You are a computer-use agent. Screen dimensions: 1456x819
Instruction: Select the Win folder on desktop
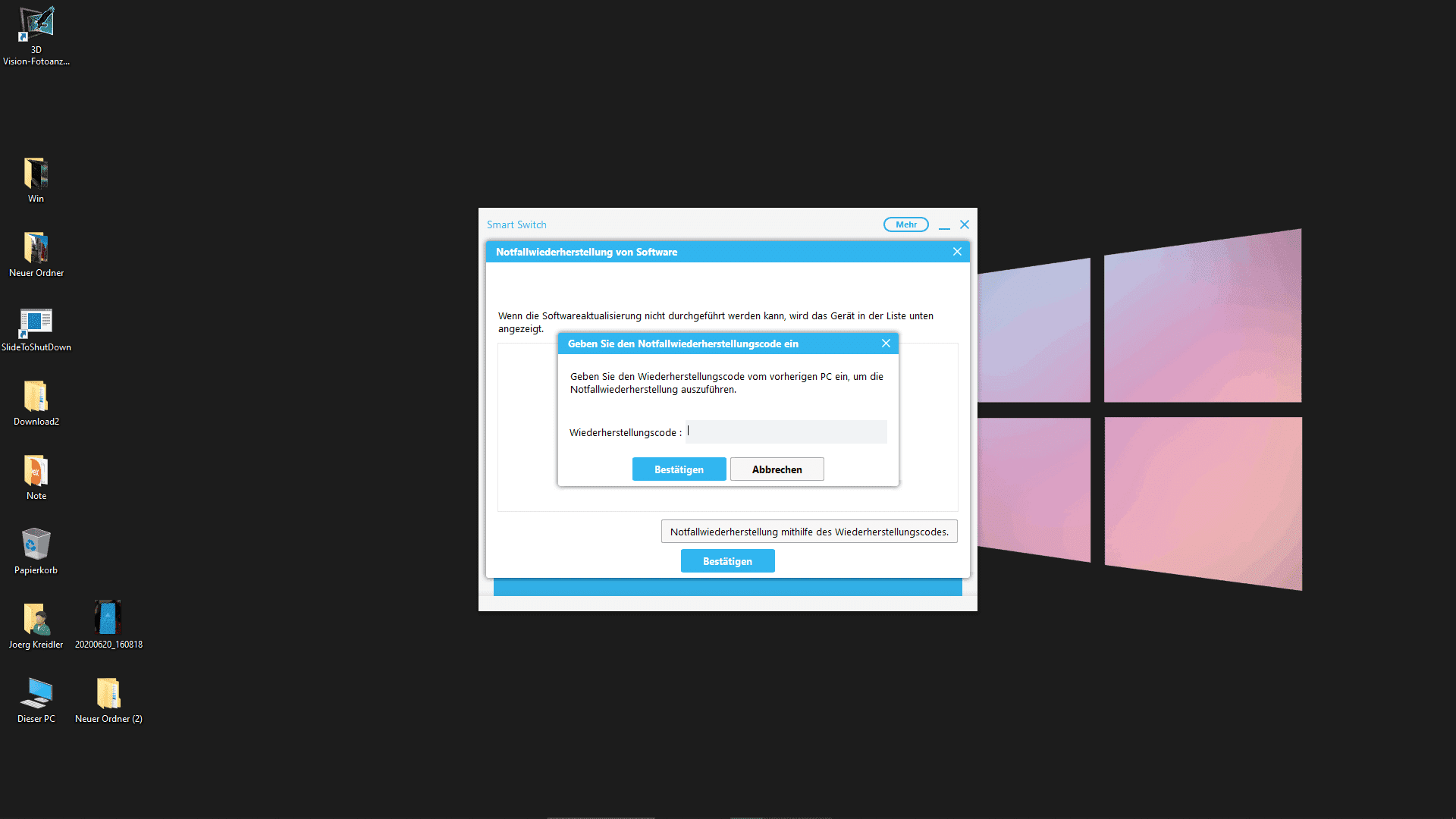point(36,180)
